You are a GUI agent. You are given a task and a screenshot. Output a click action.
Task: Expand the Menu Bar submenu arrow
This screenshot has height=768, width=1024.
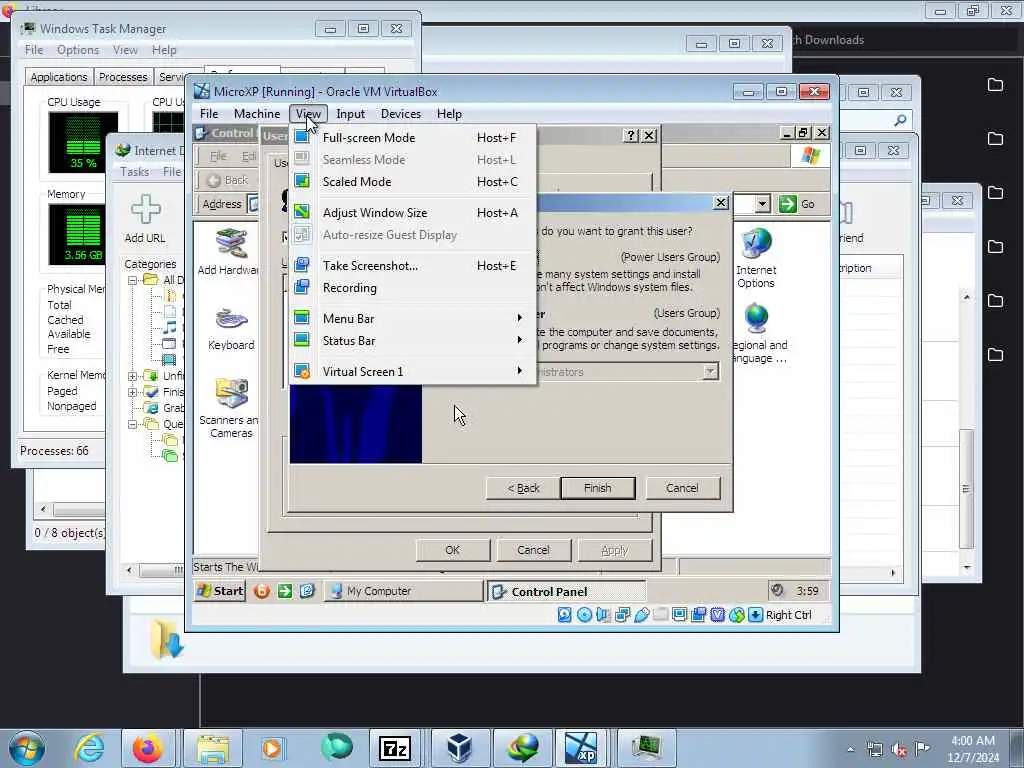[x=519, y=318]
